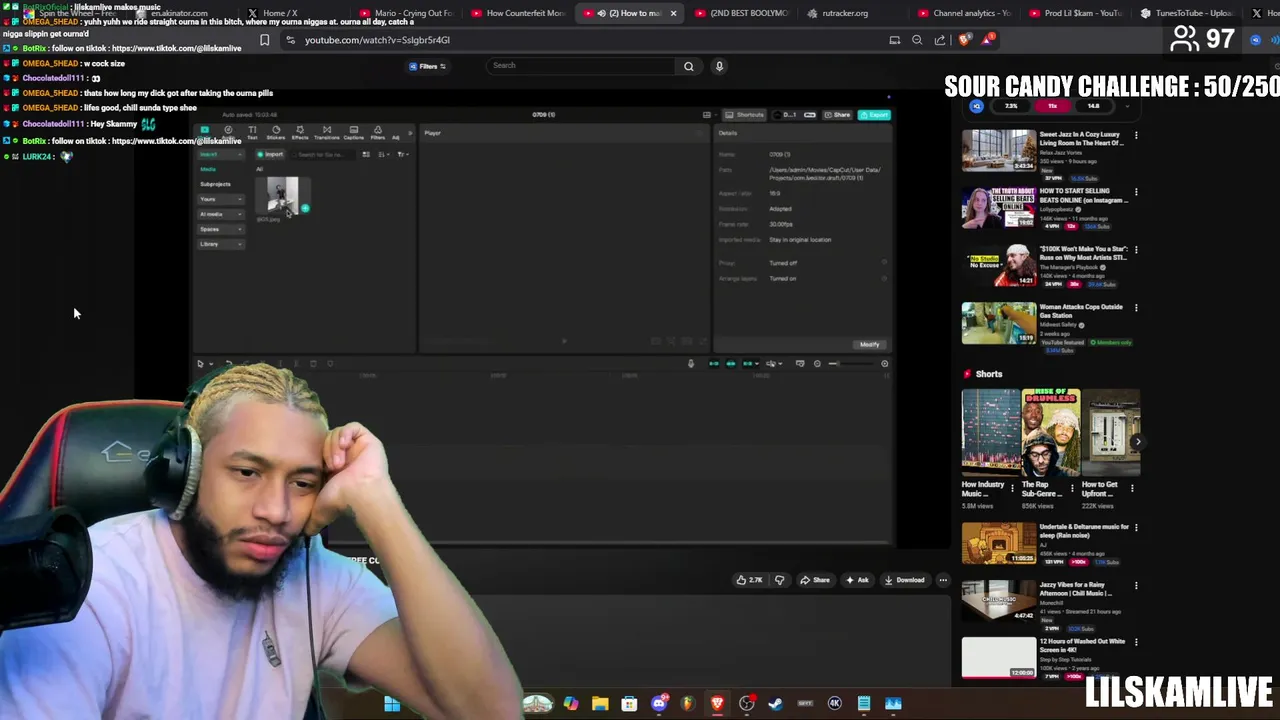Click the address bar share icon
1280x720 pixels.
[940, 40]
